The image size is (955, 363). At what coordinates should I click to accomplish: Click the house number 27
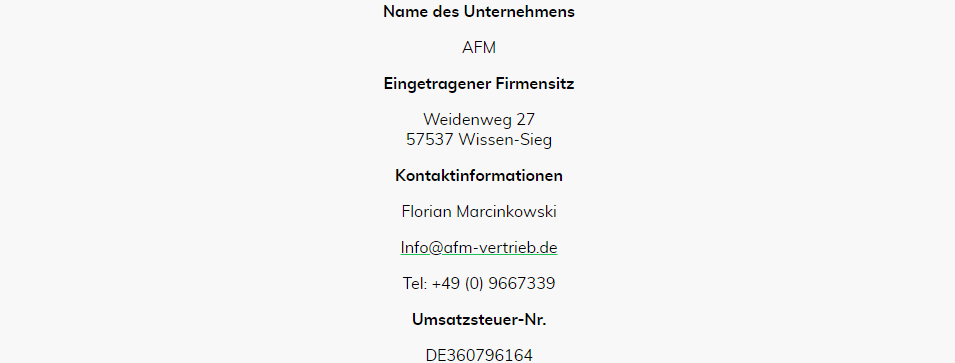click(525, 119)
